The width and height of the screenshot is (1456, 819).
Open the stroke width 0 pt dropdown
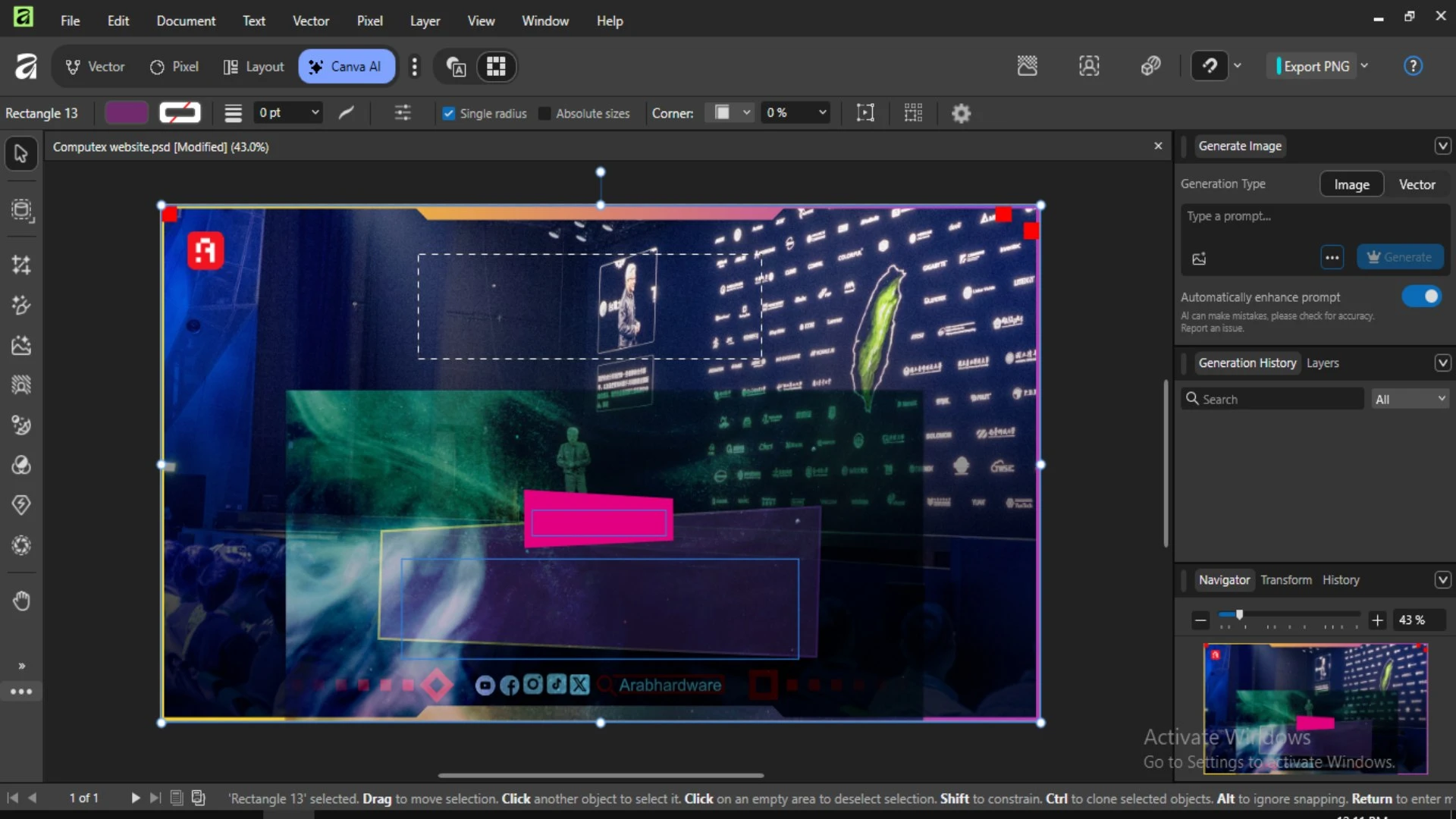[x=315, y=113]
